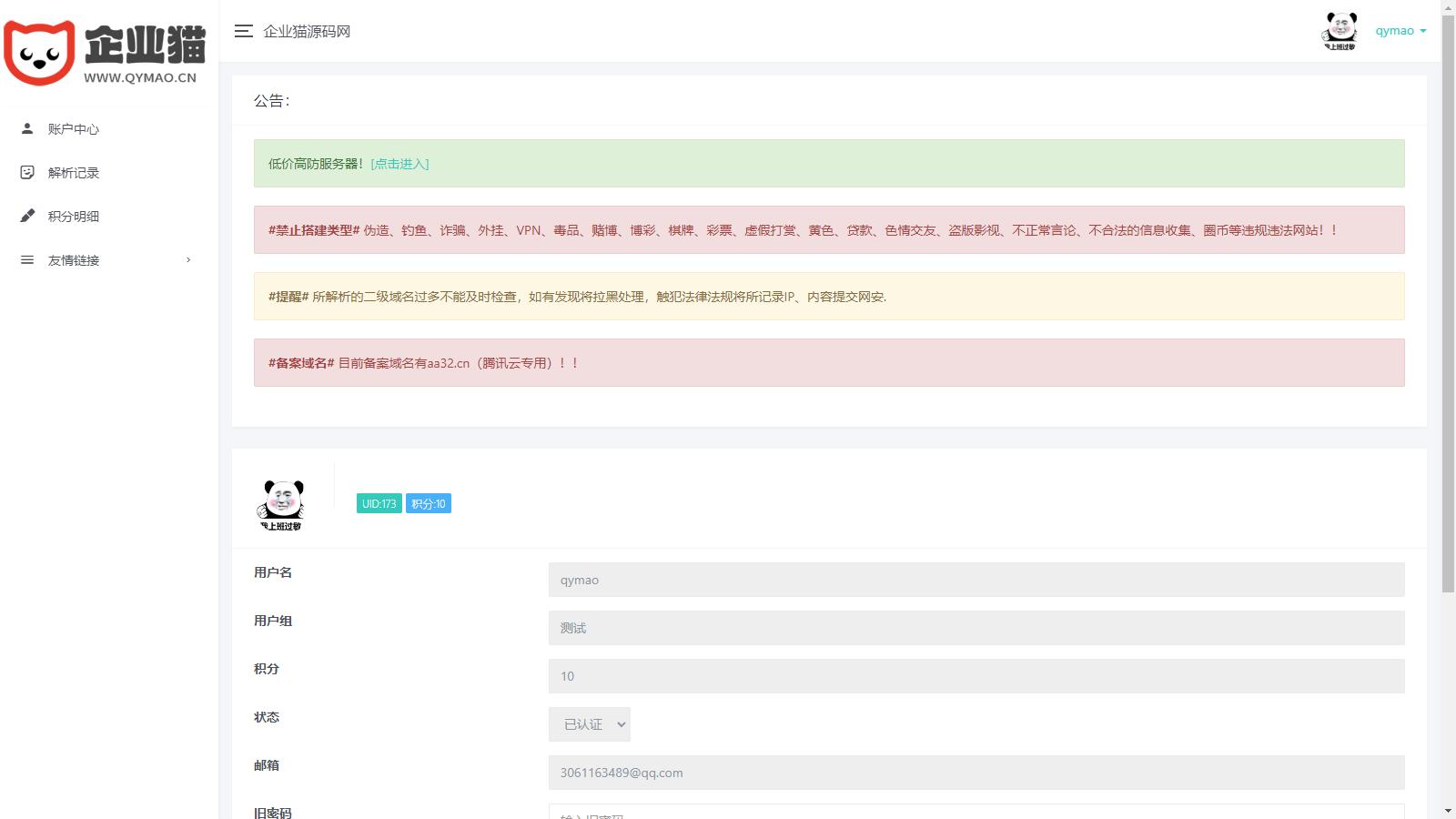Click the 积分:10 badge
The height and width of the screenshot is (819, 1456).
[x=428, y=504]
